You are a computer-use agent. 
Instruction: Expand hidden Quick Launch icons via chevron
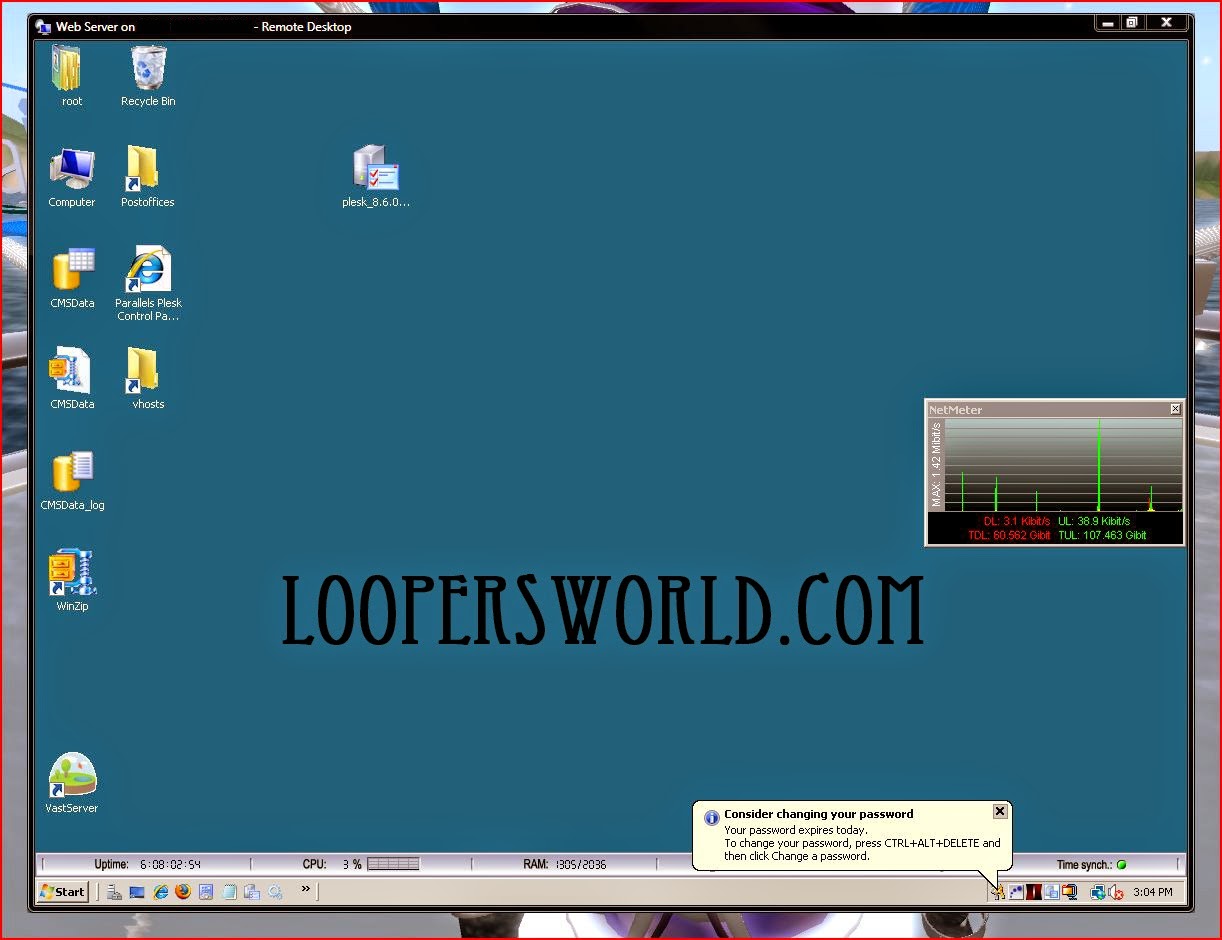point(306,890)
